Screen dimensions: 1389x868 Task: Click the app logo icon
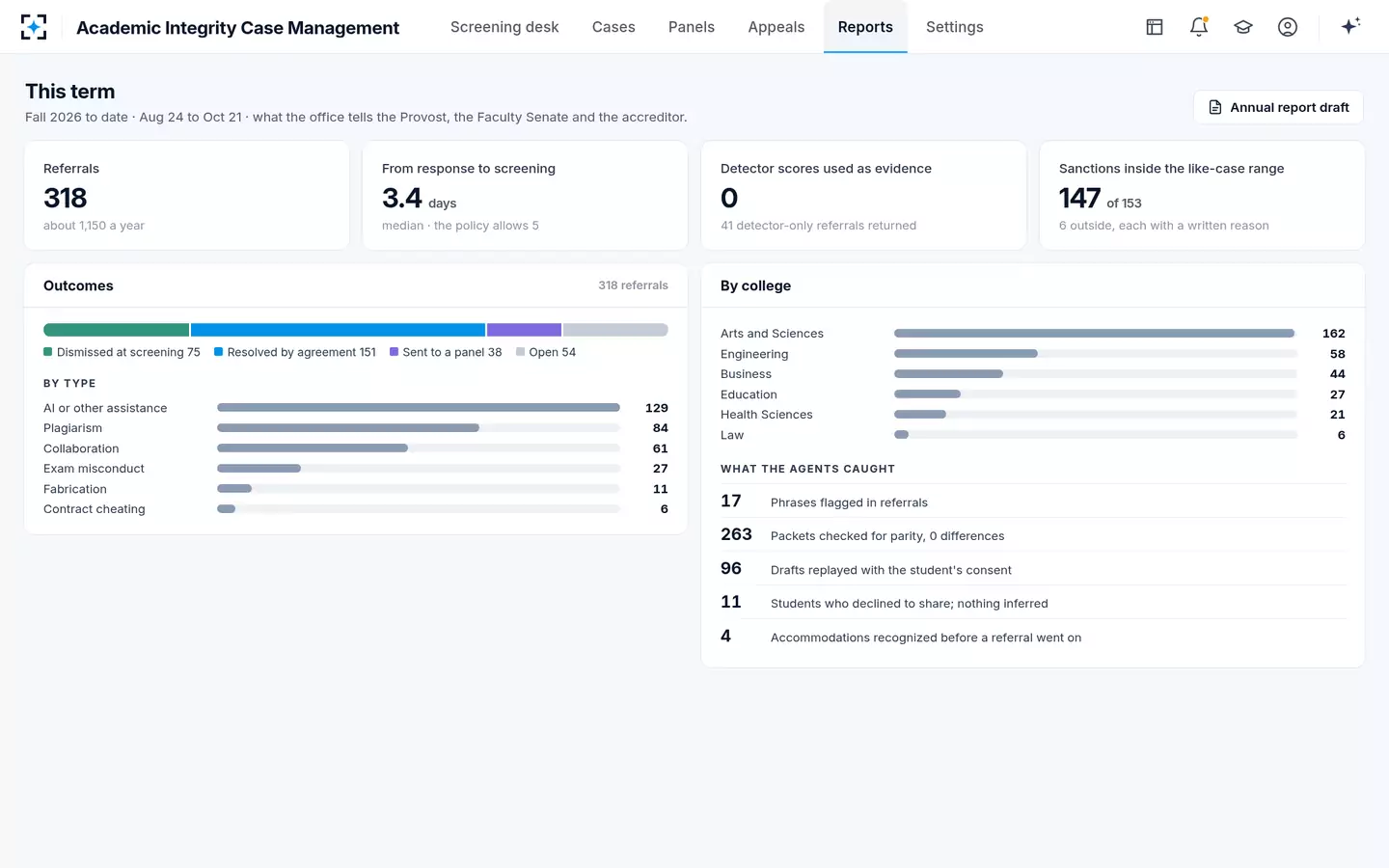tap(34, 27)
